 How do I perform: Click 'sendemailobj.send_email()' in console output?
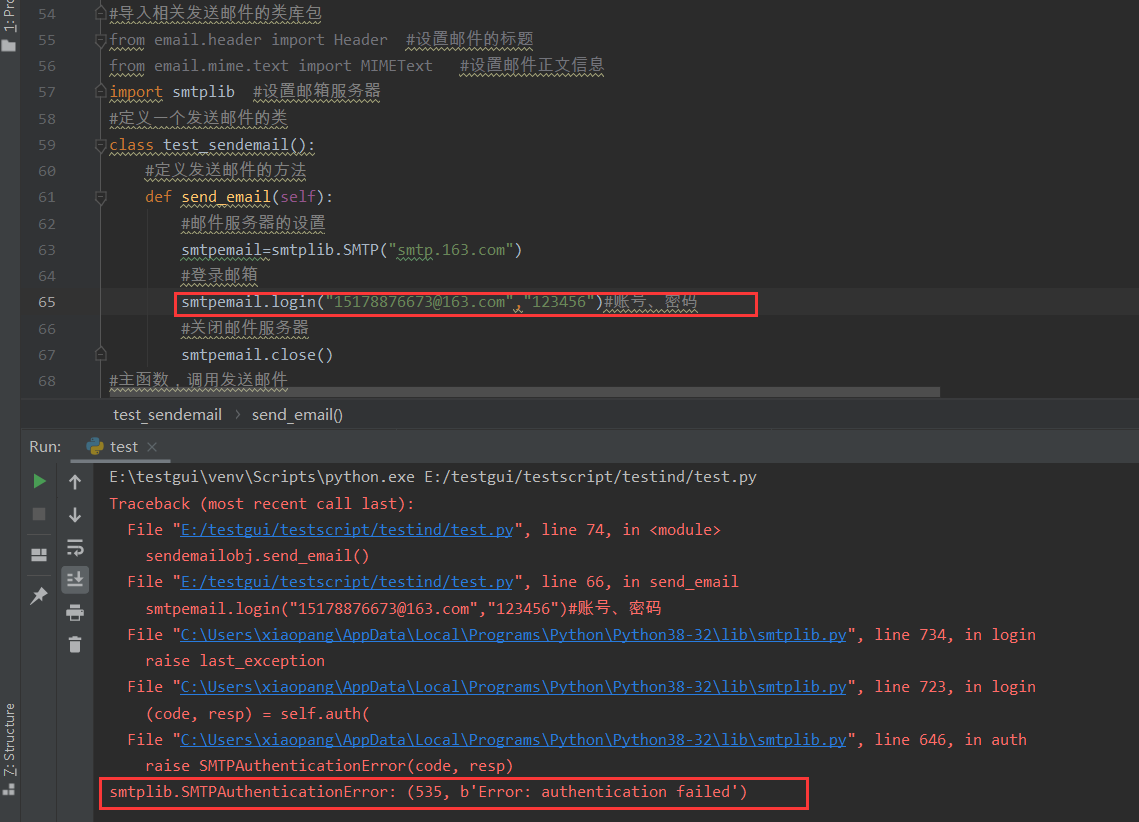pyautogui.click(x=257, y=556)
